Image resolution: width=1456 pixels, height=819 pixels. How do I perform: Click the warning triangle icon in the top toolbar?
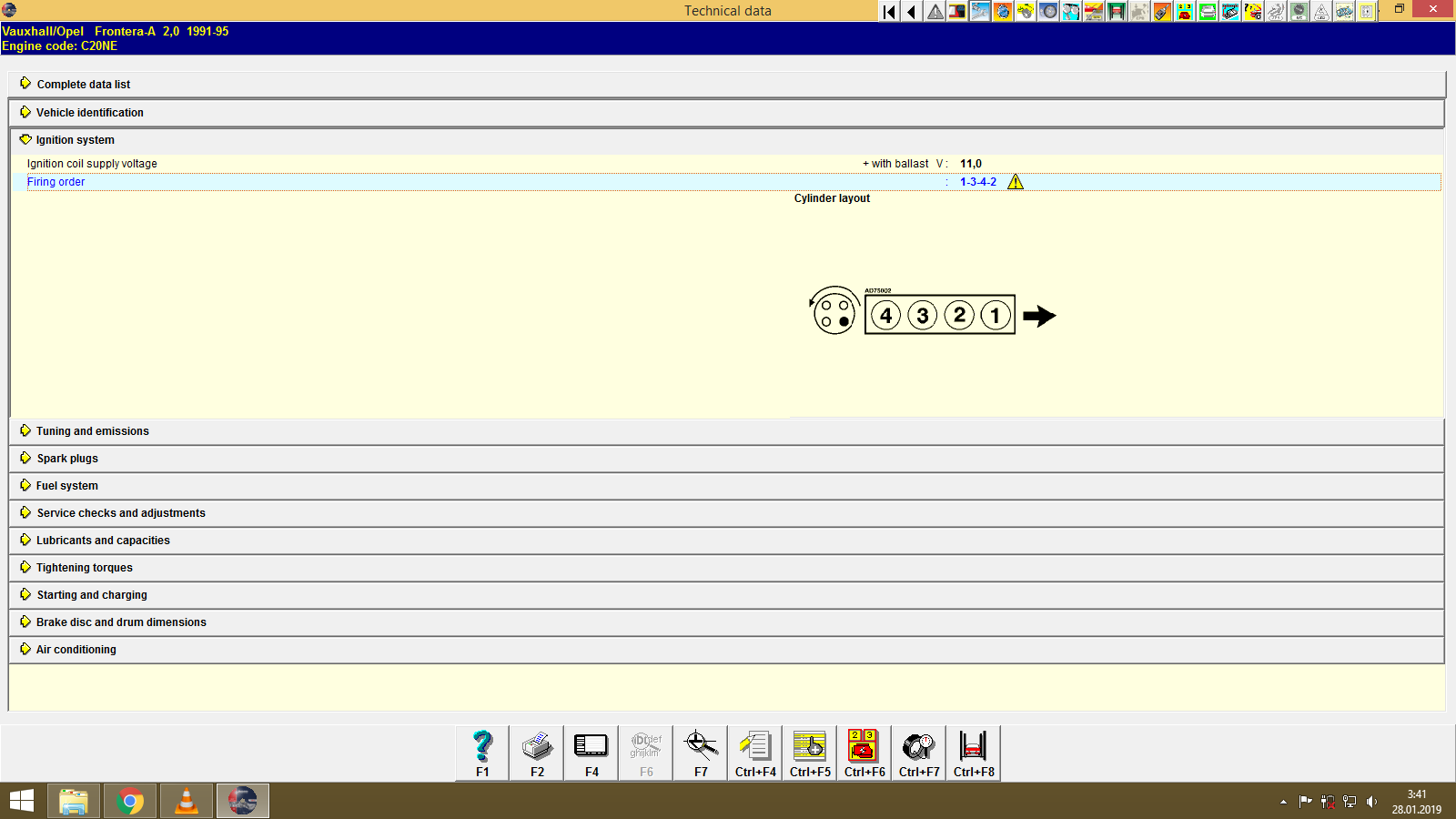tap(934, 12)
